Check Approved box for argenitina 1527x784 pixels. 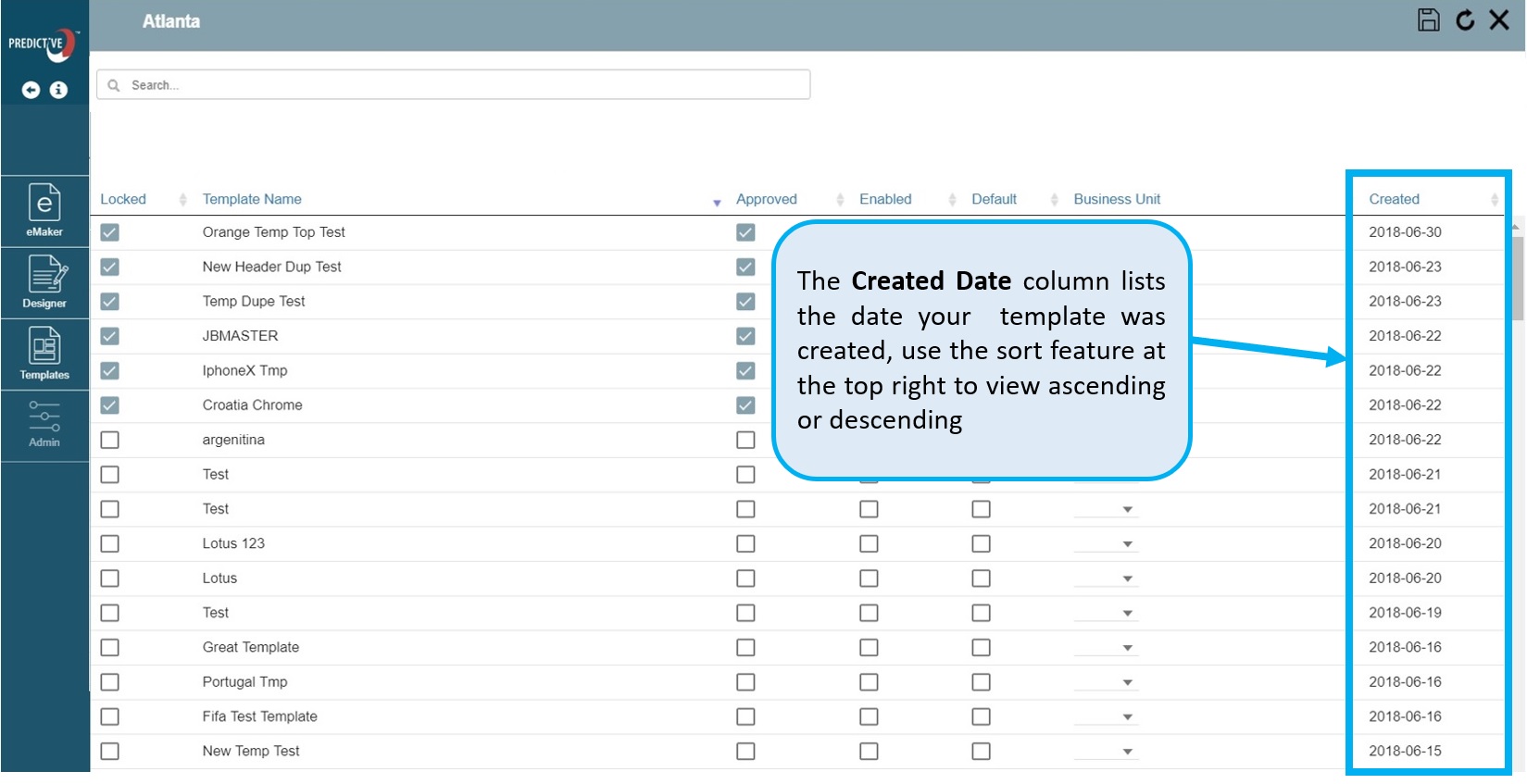point(745,441)
